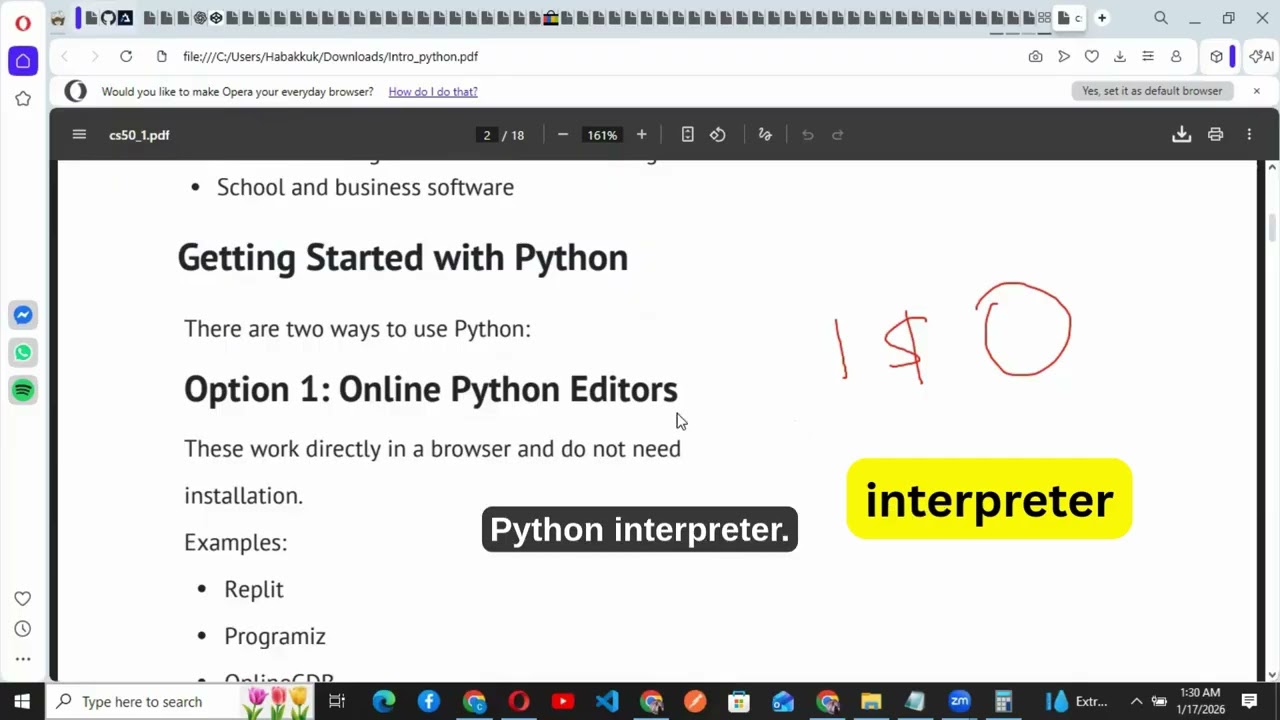
Task: Open the Aria AI assistant
Action: click(x=1262, y=57)
